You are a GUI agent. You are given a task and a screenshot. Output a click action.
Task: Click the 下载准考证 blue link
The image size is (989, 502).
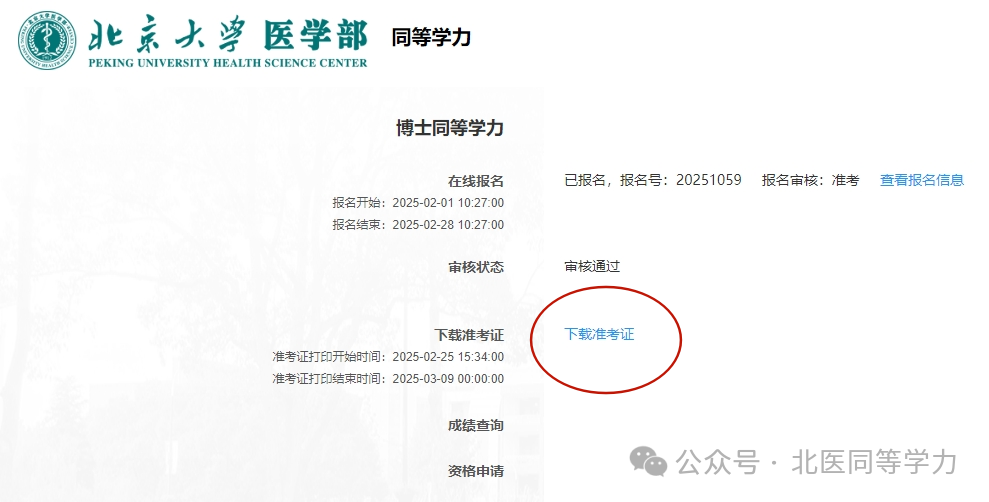599,334
